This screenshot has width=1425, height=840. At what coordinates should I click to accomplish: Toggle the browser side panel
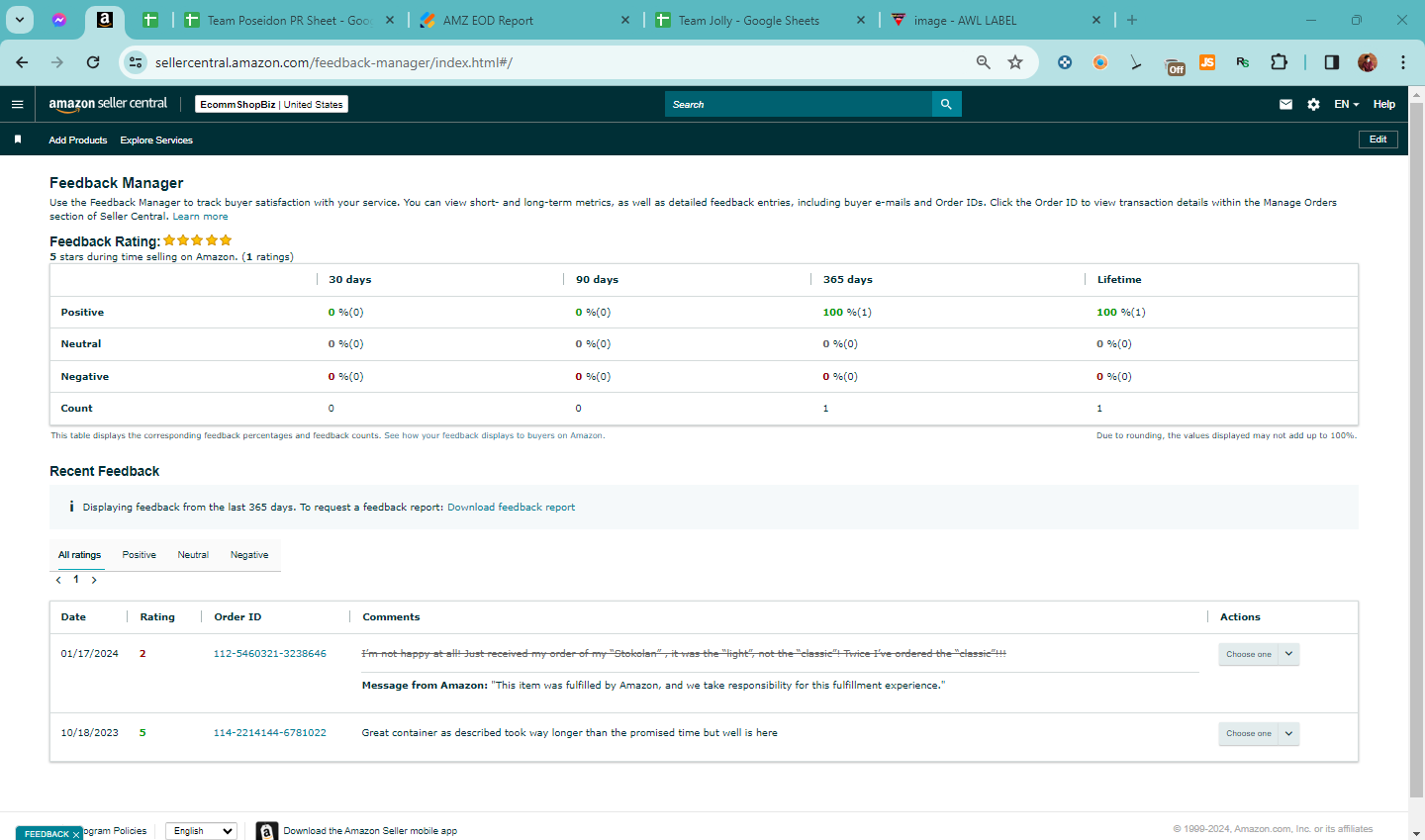[1332, 62]
